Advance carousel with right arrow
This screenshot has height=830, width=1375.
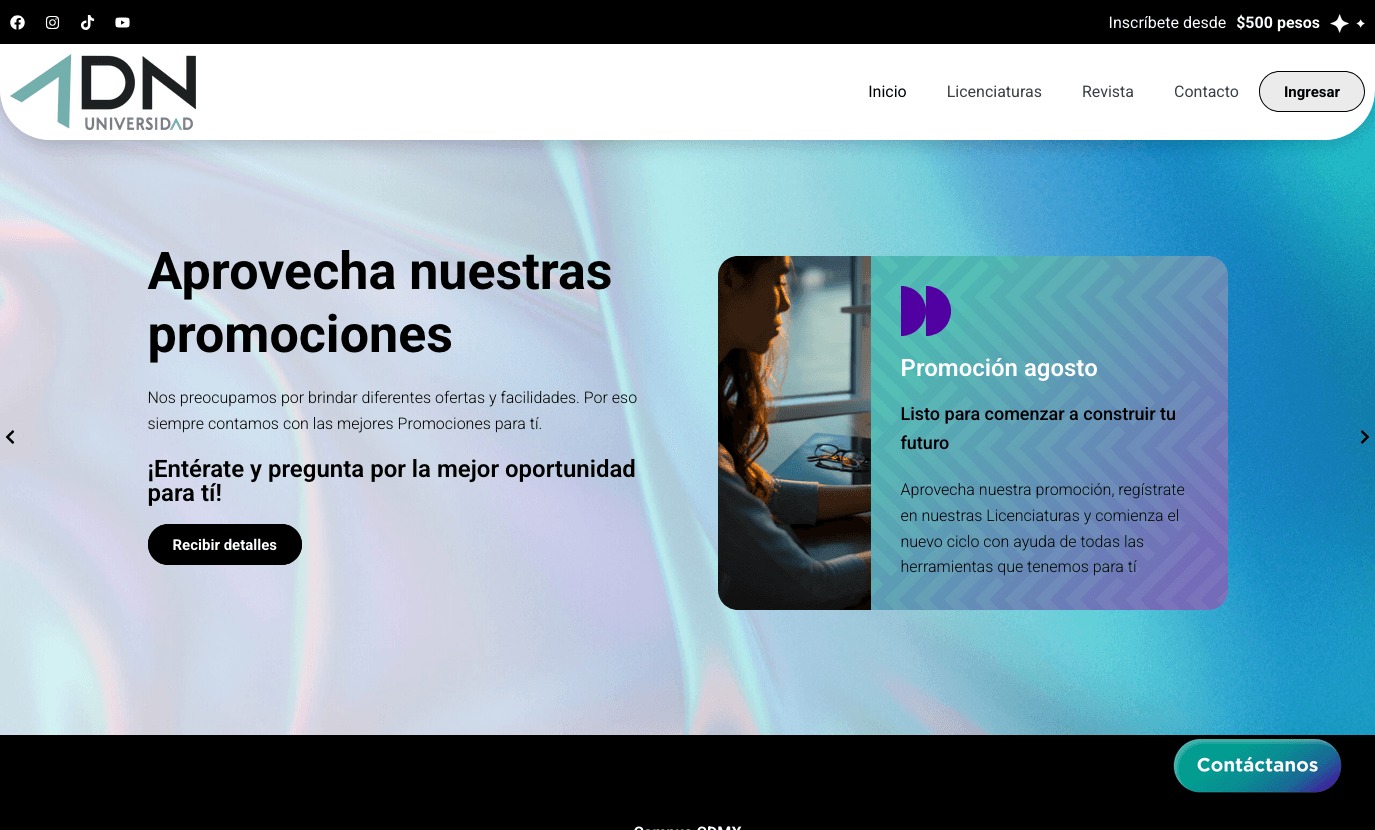(x=1364, y=437)
